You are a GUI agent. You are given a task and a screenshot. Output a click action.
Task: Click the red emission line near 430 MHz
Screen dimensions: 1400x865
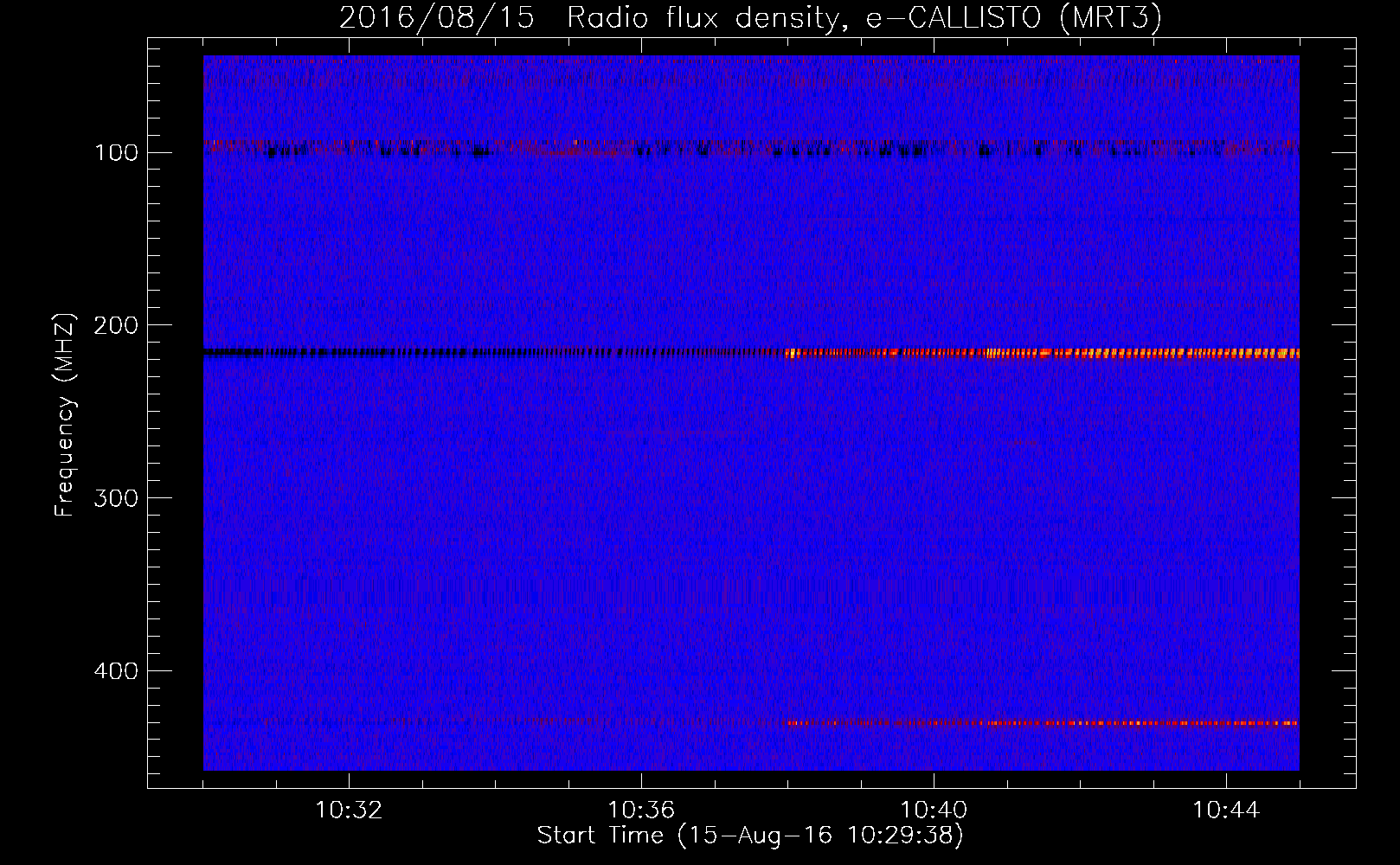point(1043,722)
